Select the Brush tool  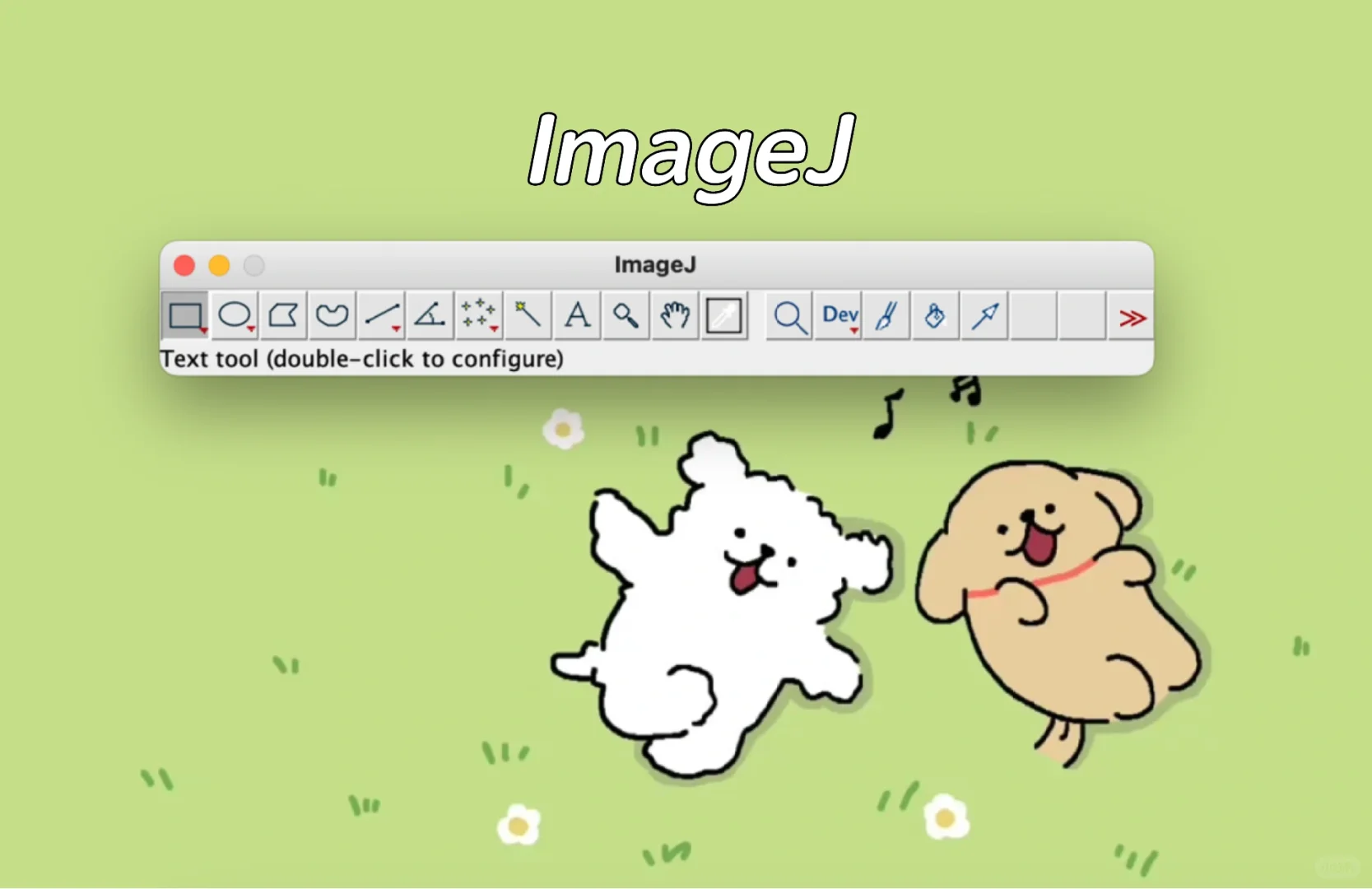tap(886, 315)
